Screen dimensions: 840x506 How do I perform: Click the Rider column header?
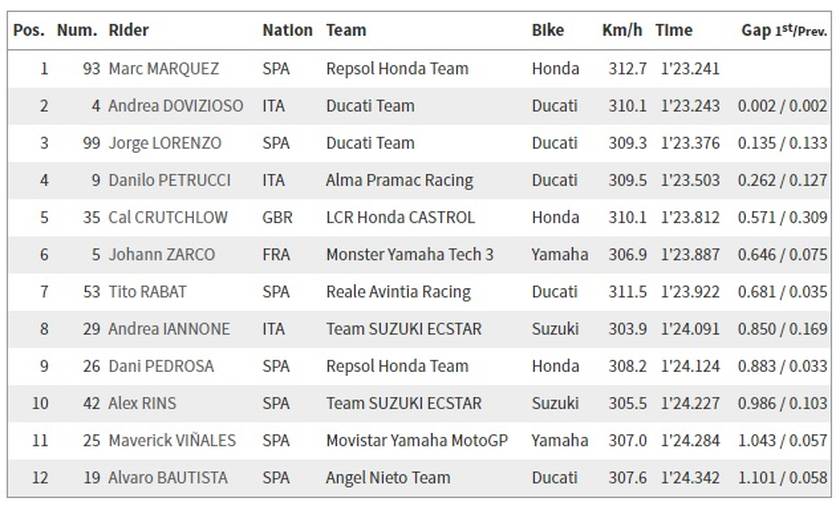click(129, 30)
